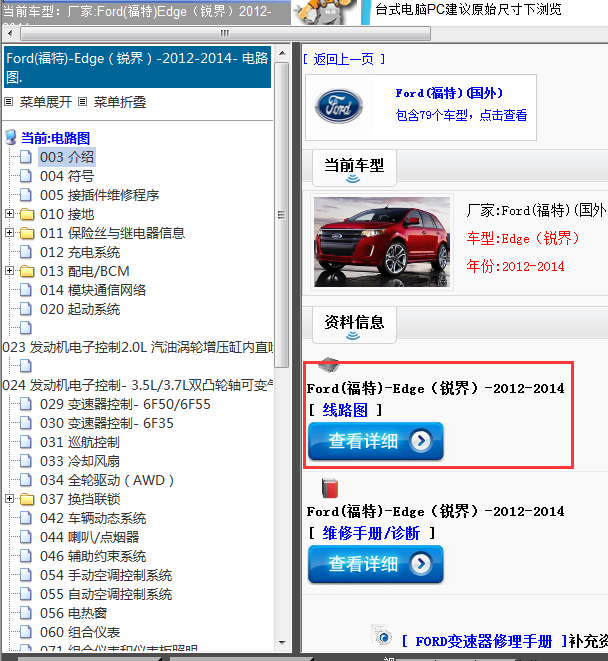Expand the 037 换挡联锁 tree node
608x661 pixels.
[x=9, y=499]
